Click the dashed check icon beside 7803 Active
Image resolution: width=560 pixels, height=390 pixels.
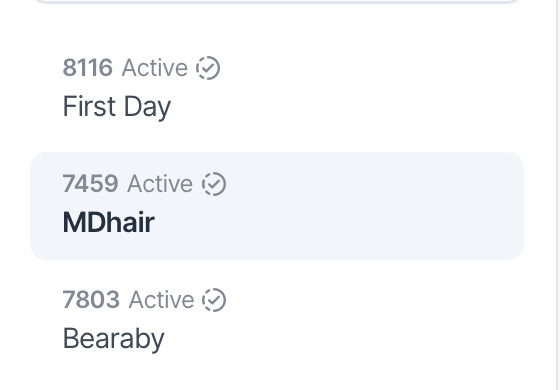point(214,300)
